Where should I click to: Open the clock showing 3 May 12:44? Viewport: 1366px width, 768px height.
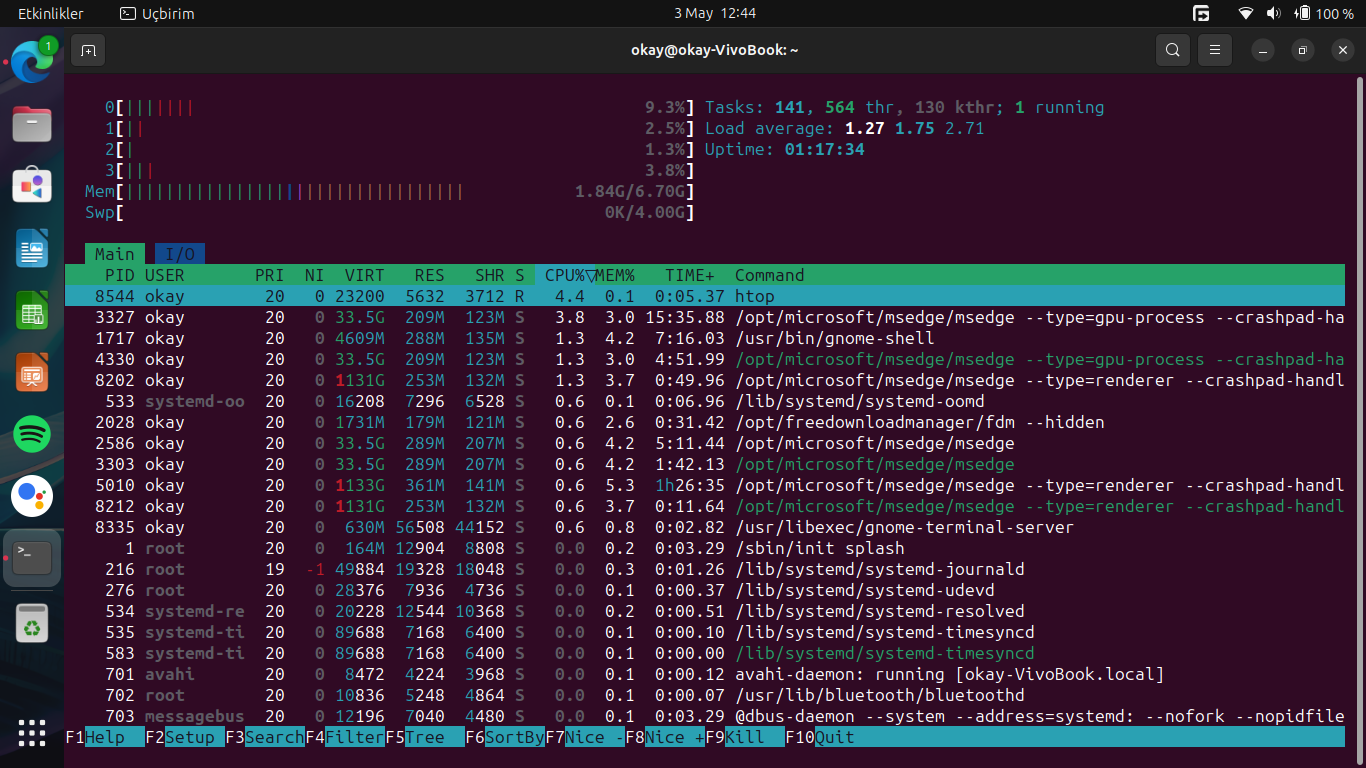(x=715, y=14)
